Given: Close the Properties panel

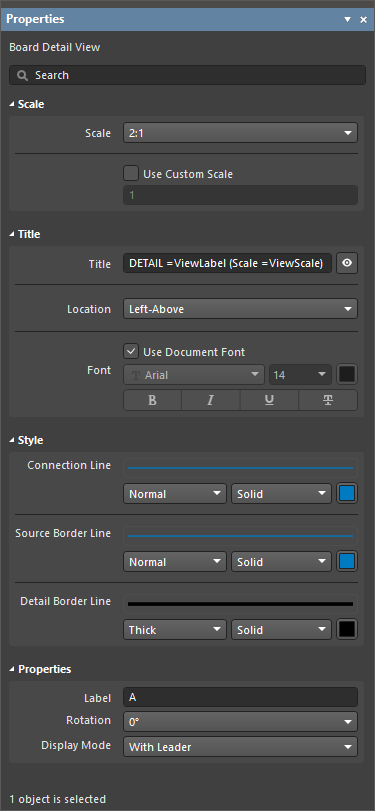Looking at the screenshot, I should tap(363, 20).
